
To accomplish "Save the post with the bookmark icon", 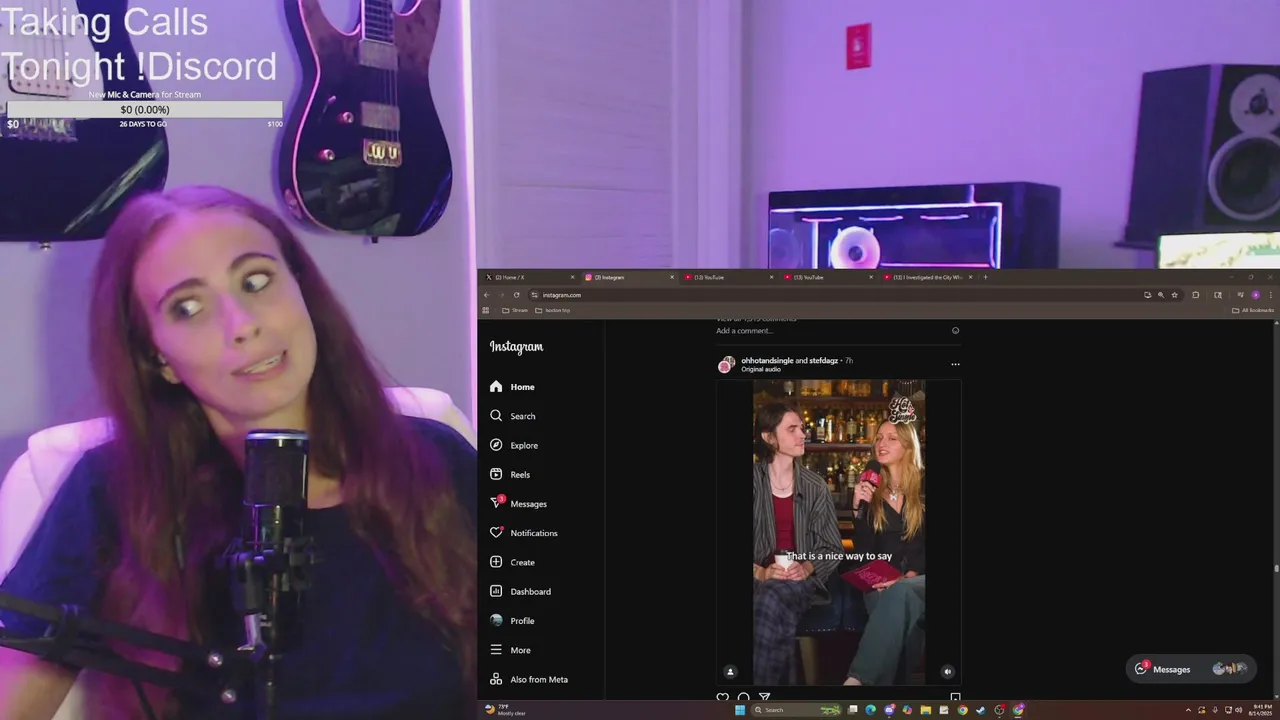I will click(x=955, y=697).
